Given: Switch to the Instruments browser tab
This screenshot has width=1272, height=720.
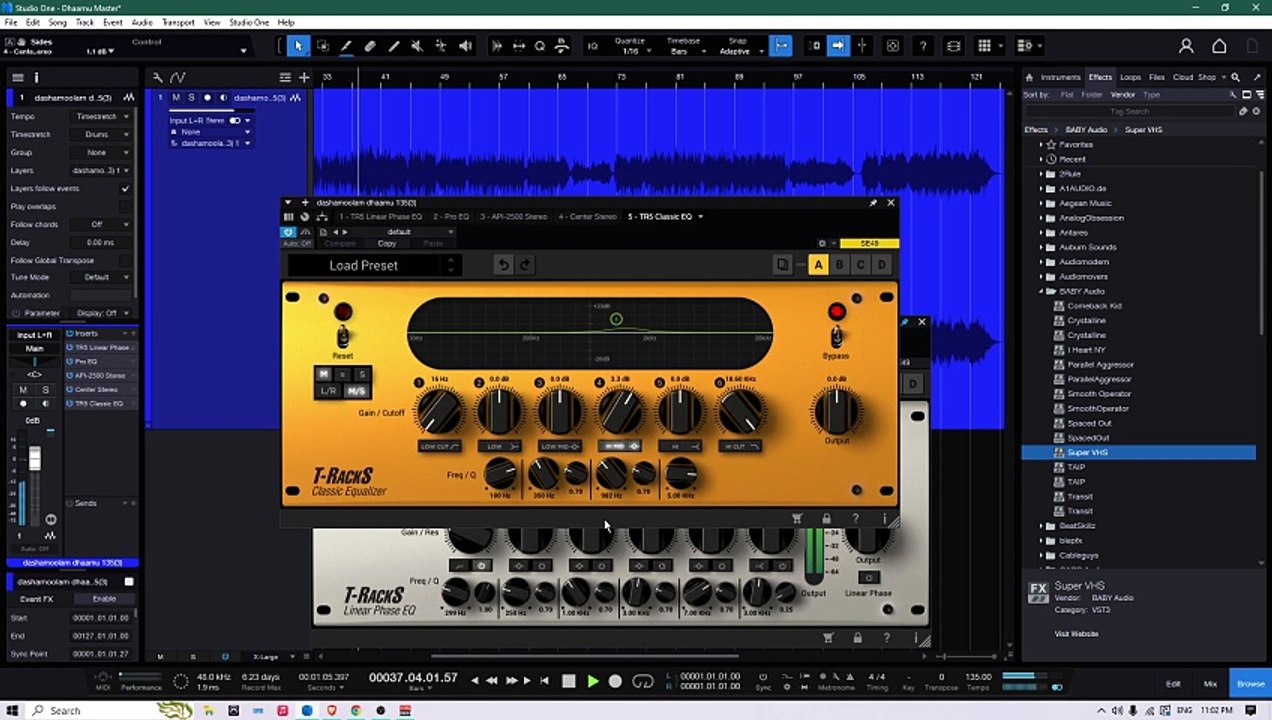Looking at the screenshot, I should (x=1060, y=77).
